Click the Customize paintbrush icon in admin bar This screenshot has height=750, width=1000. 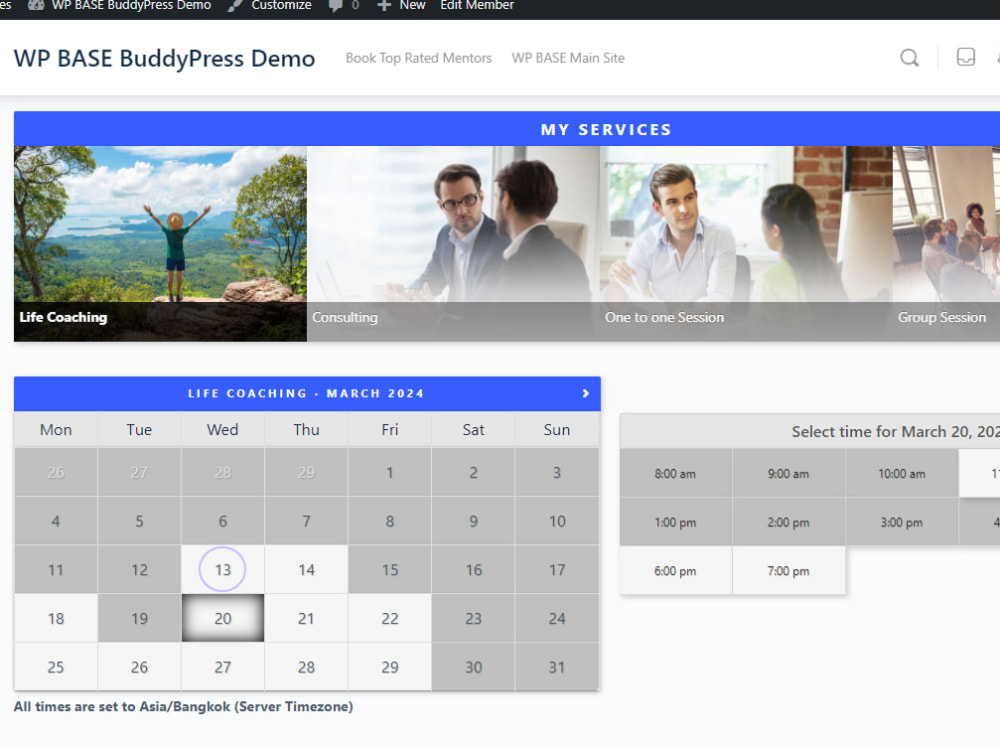235,5
